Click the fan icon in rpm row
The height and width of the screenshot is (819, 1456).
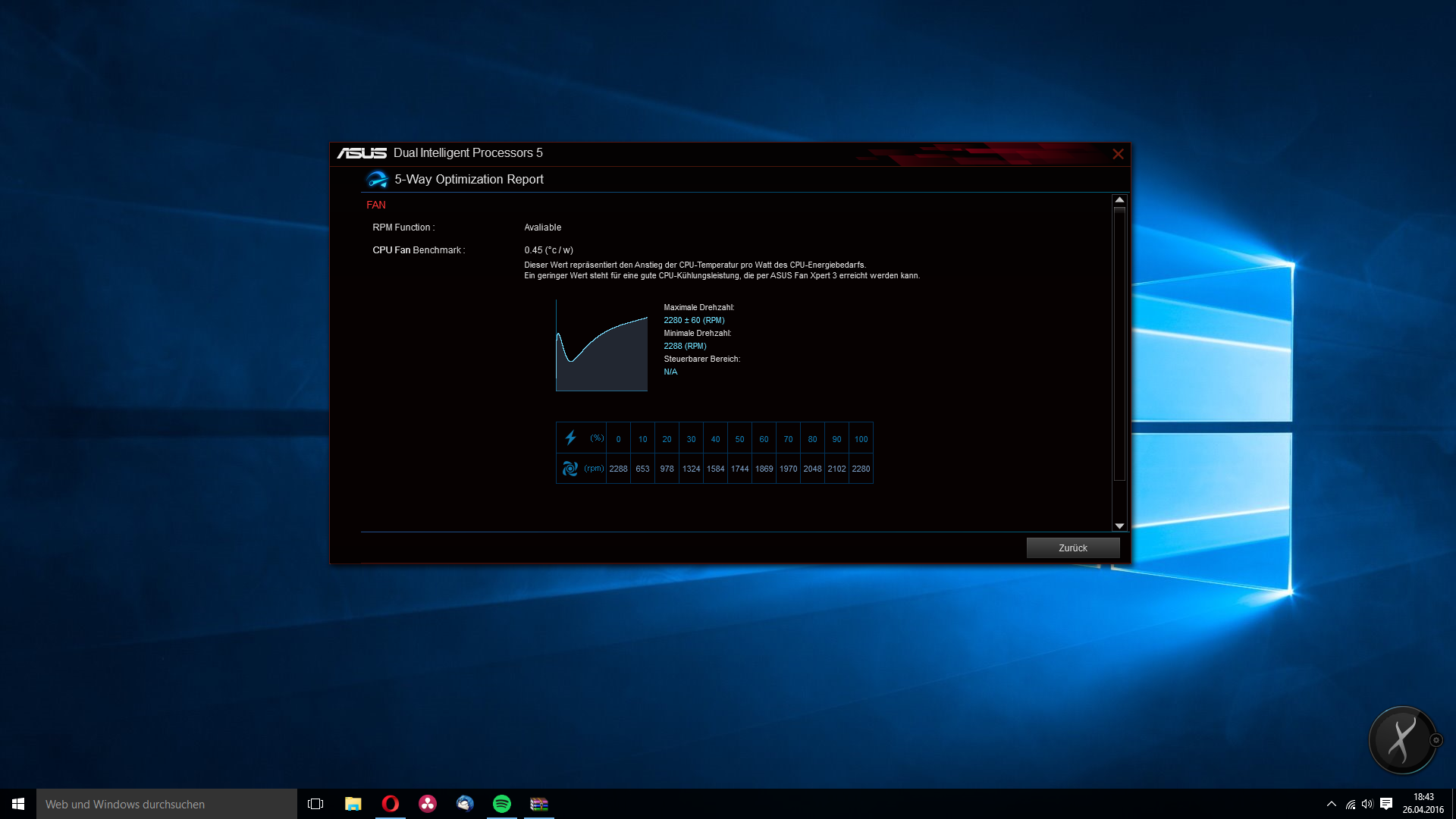click(x=570, y=469)
